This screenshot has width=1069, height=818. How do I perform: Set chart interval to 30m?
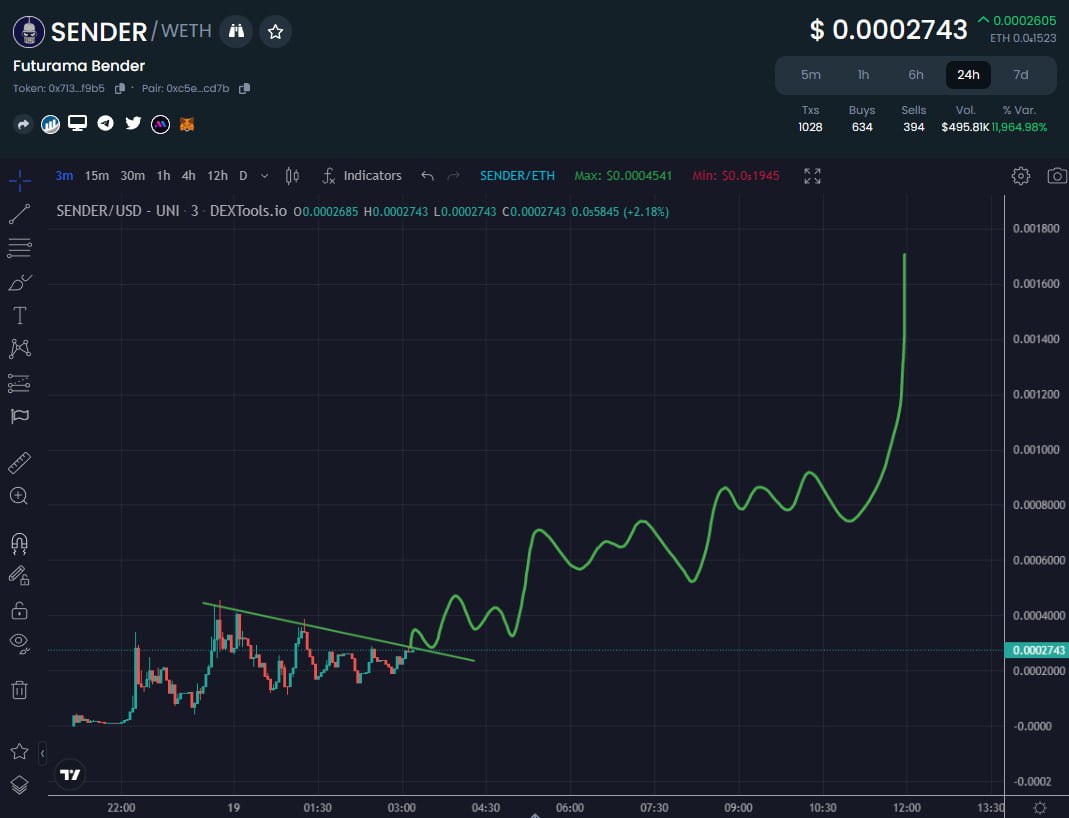[x=132, y=176]
